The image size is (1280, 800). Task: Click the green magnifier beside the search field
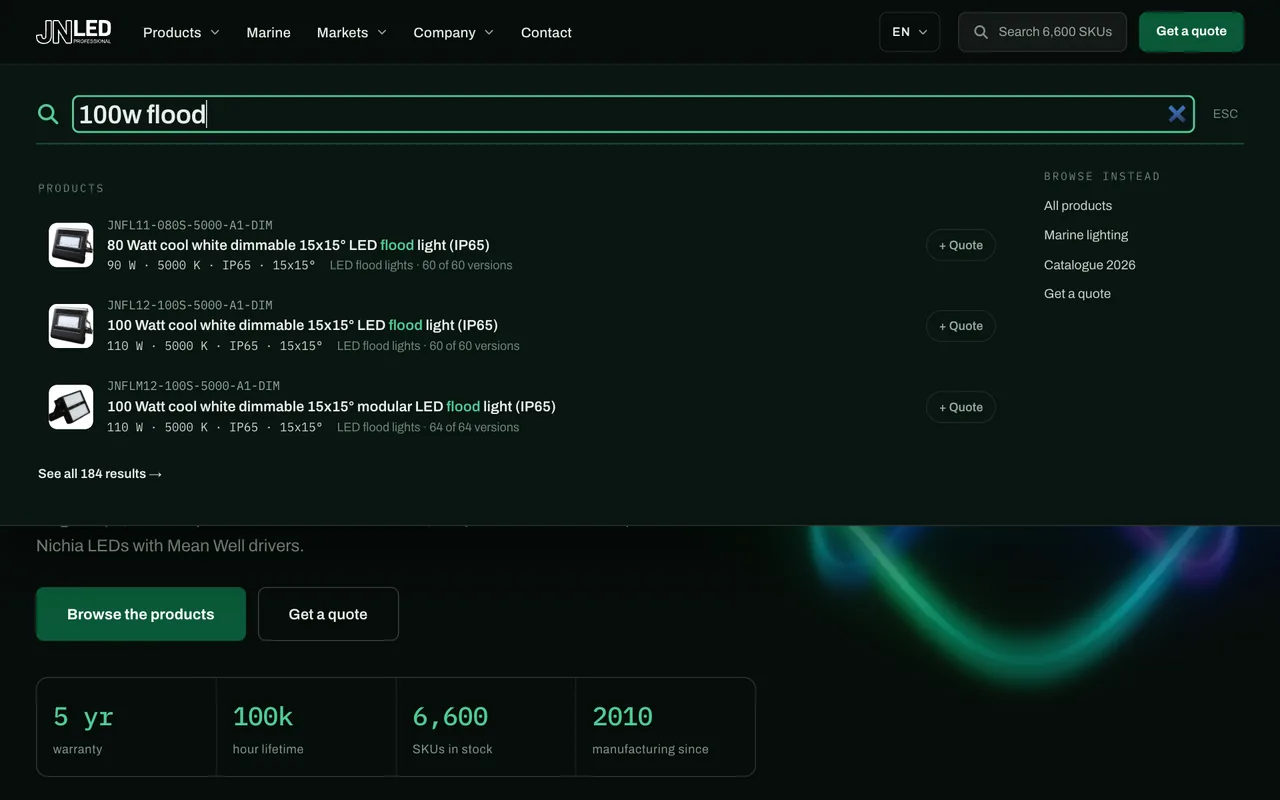(48, 114)
